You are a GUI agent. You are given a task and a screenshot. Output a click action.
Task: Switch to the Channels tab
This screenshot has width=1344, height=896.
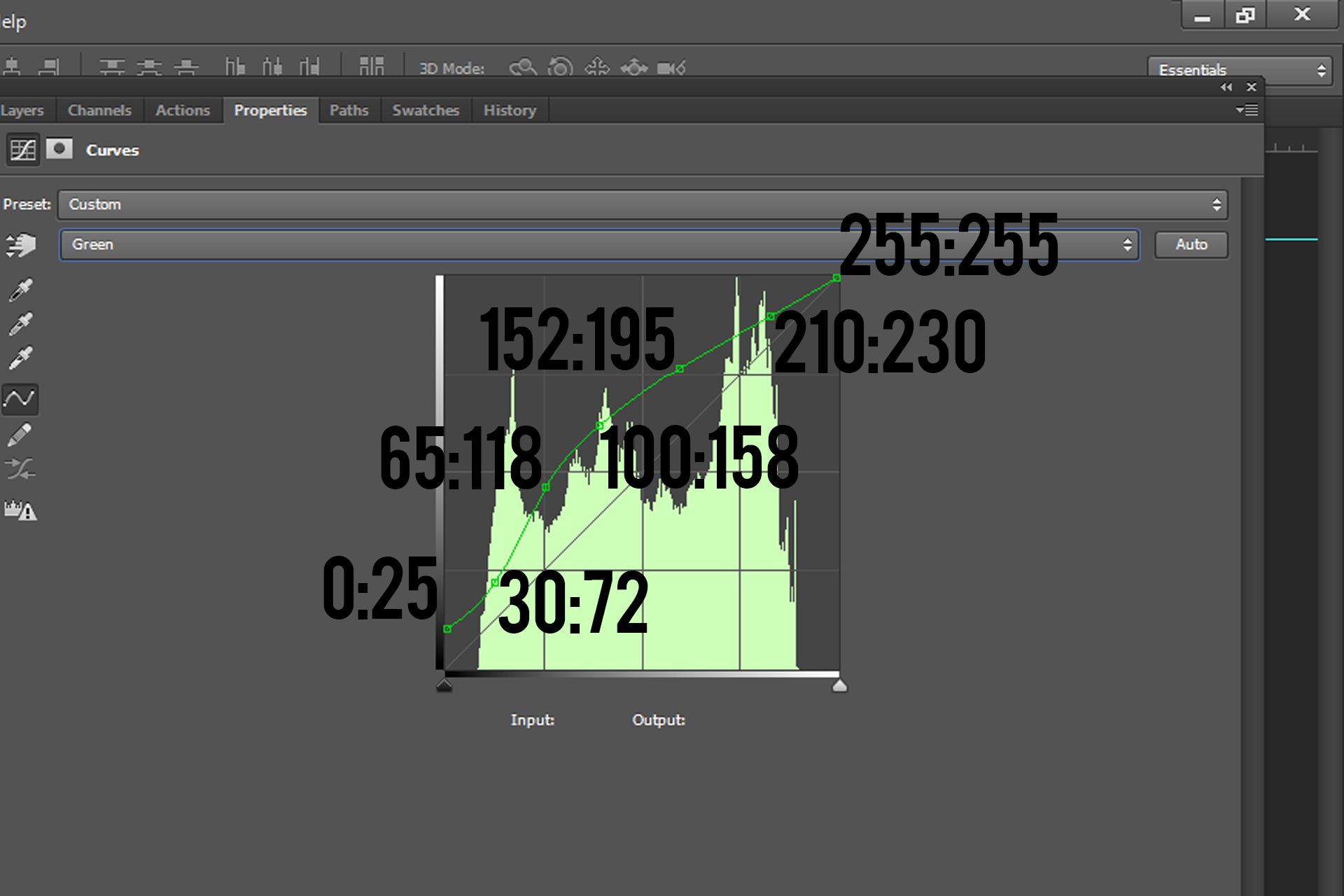coord(99,111)
